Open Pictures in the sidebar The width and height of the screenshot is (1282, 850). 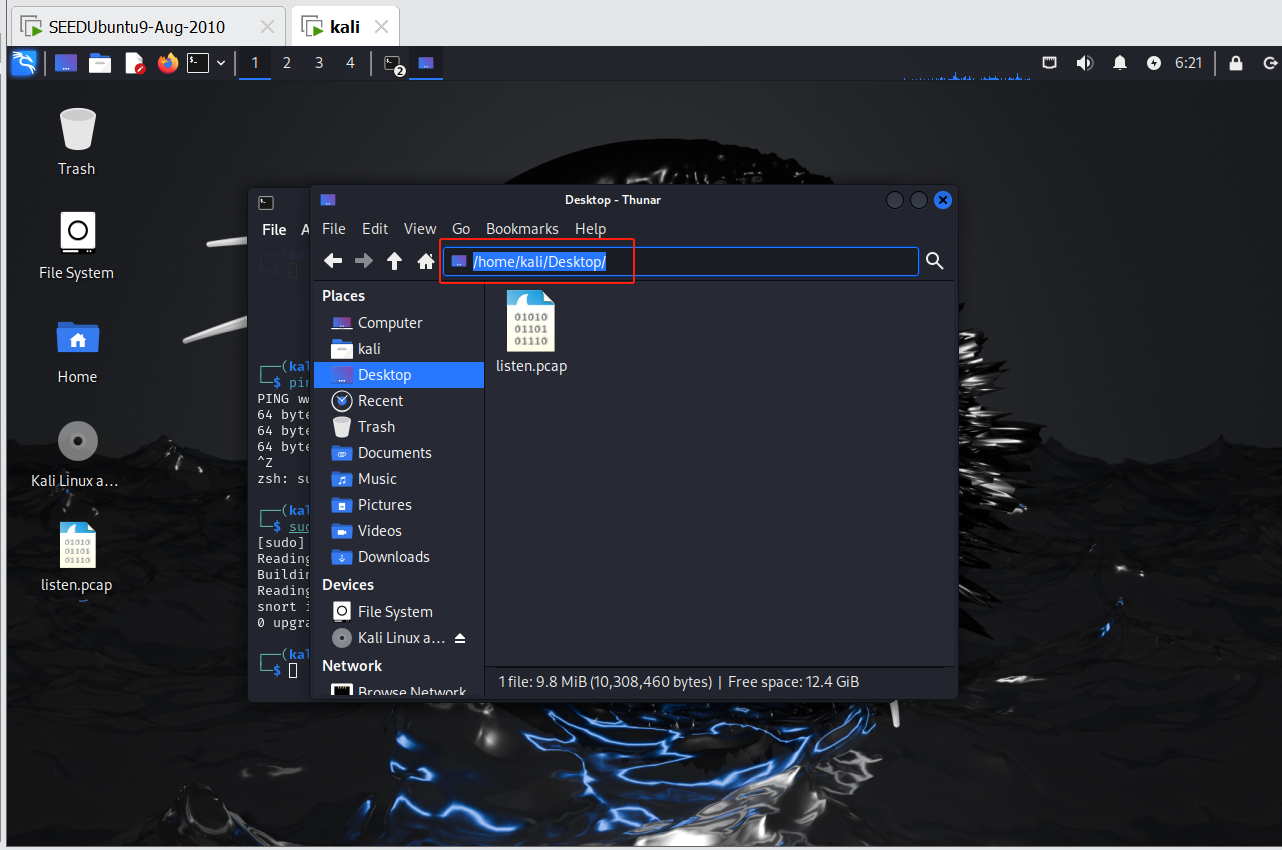click(399, 505)
